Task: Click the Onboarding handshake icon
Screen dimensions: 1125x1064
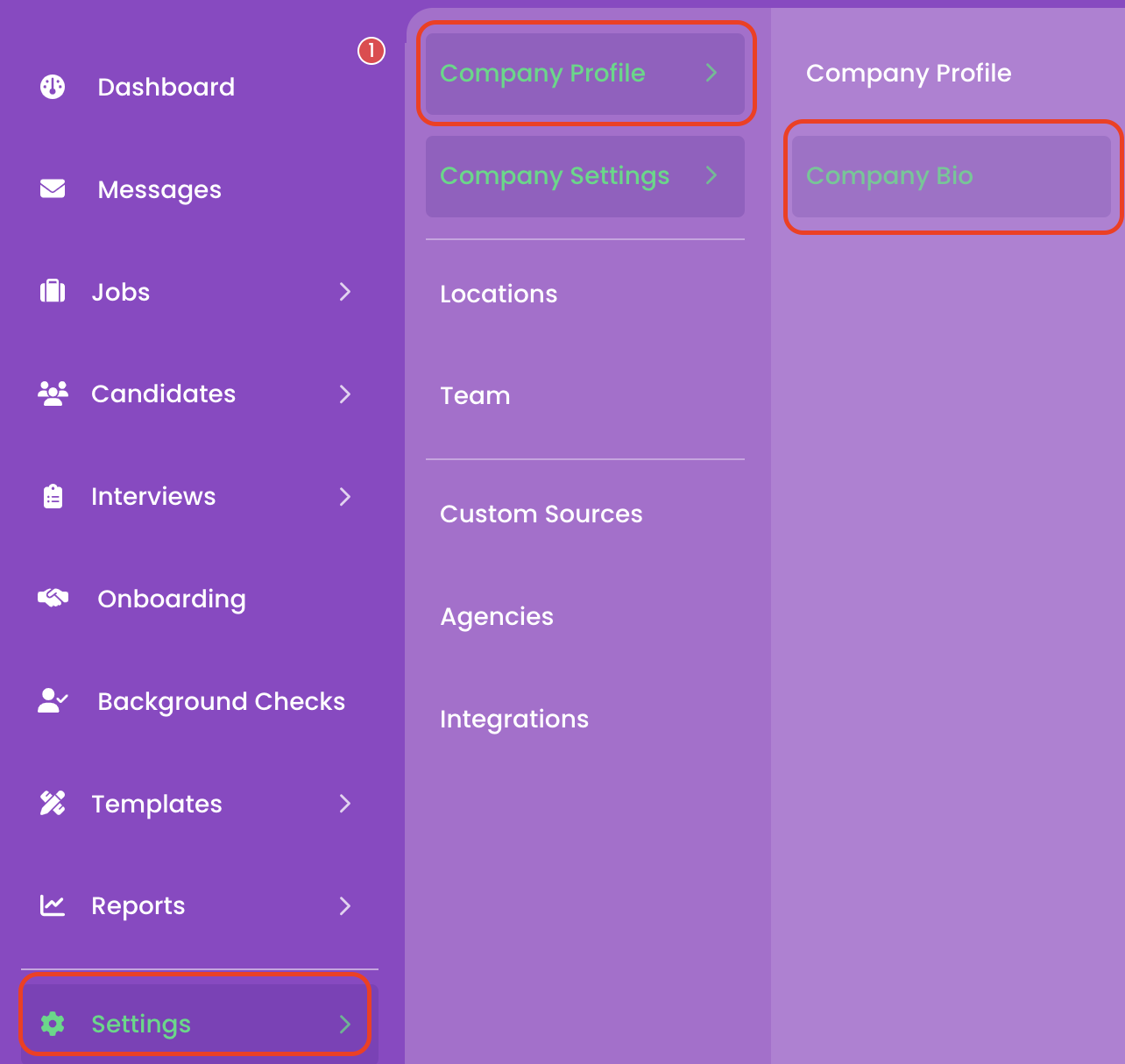Action: click(53, 599)
